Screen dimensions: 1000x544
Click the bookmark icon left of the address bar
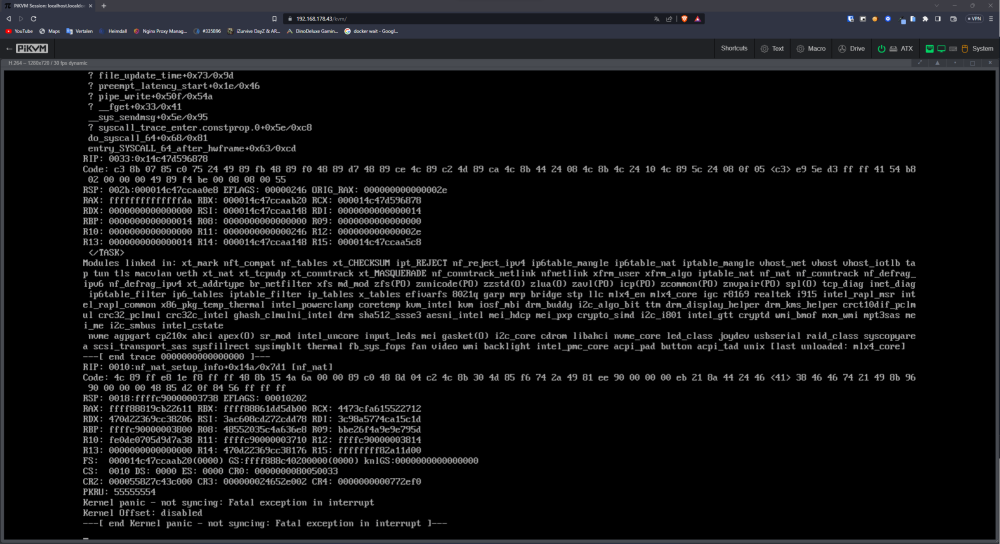point(274,18)
